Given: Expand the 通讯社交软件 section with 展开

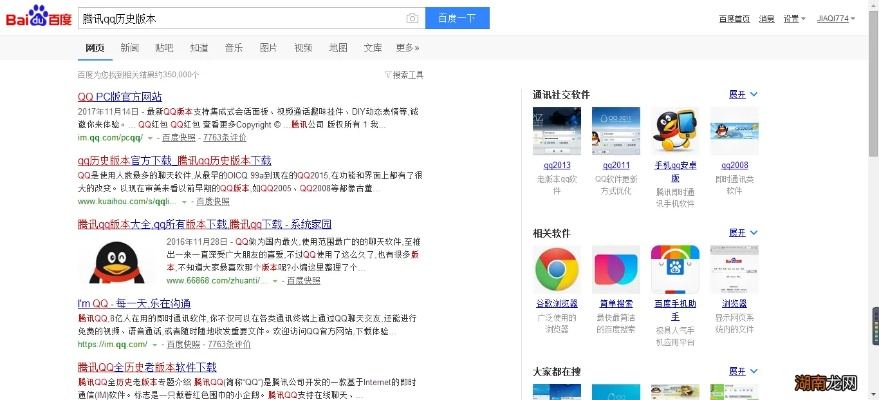Looking at the screenshot, I should 743,95.
